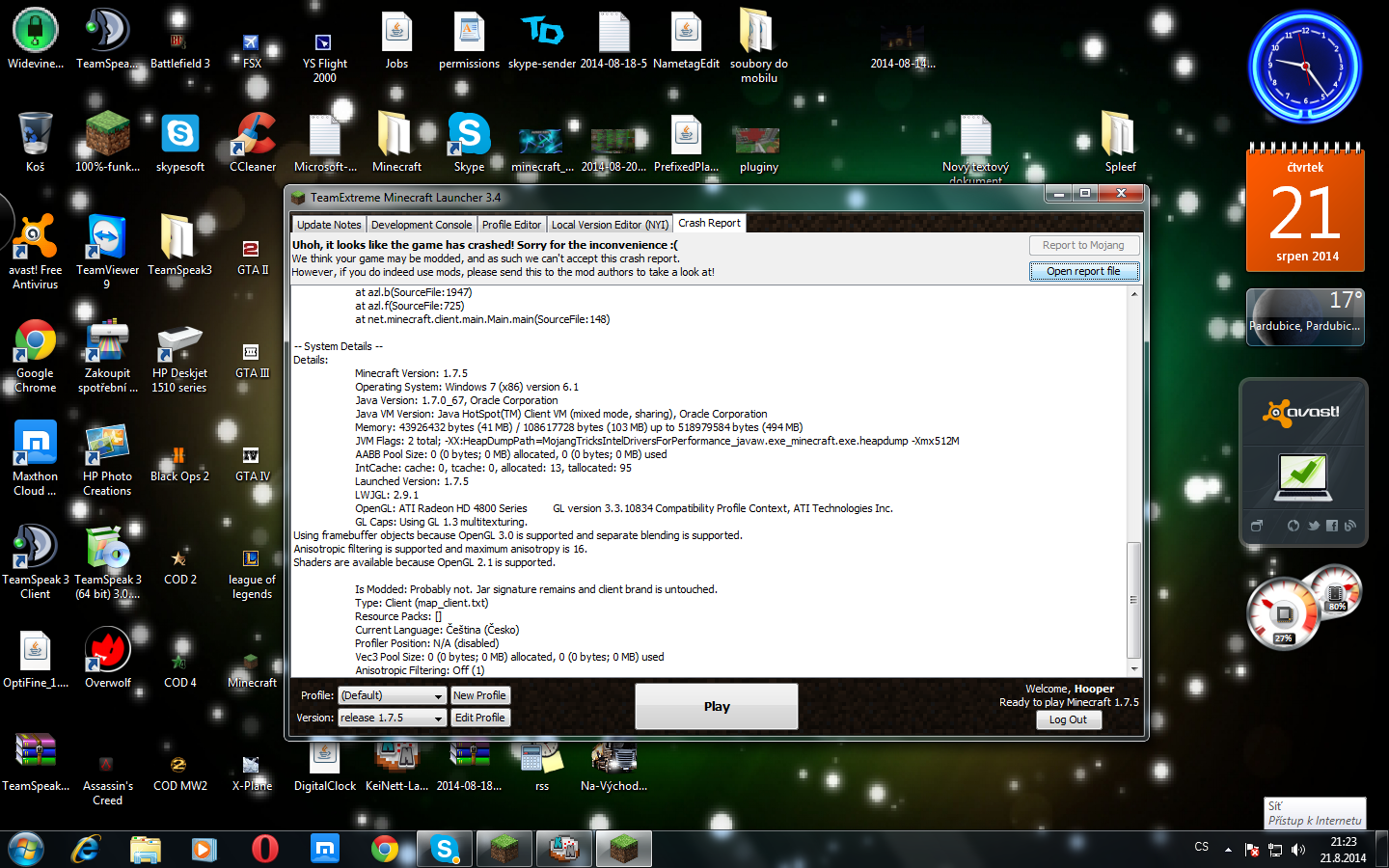Select the Minecraft folder on desktop
Screen dimensions: 1389x868
coord(396,143)
